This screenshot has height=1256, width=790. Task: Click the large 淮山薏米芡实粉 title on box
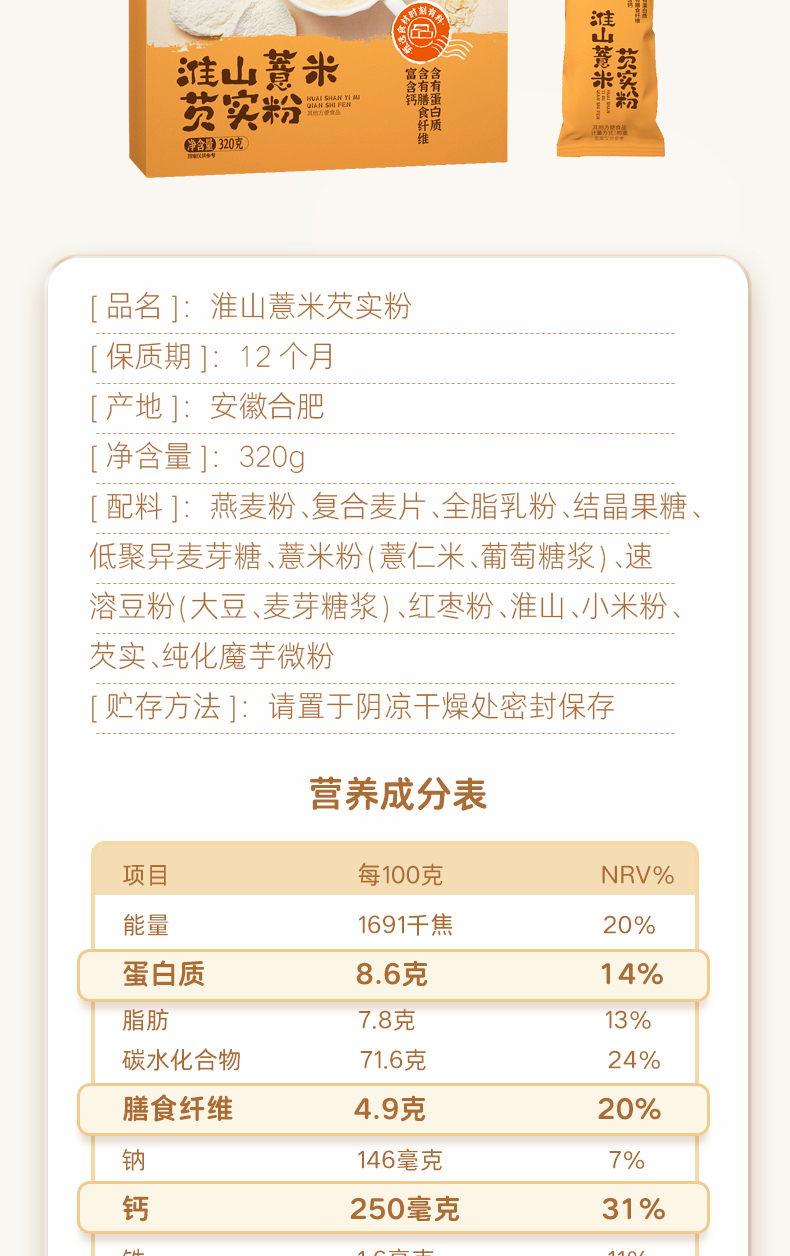(x=258, y=92)
